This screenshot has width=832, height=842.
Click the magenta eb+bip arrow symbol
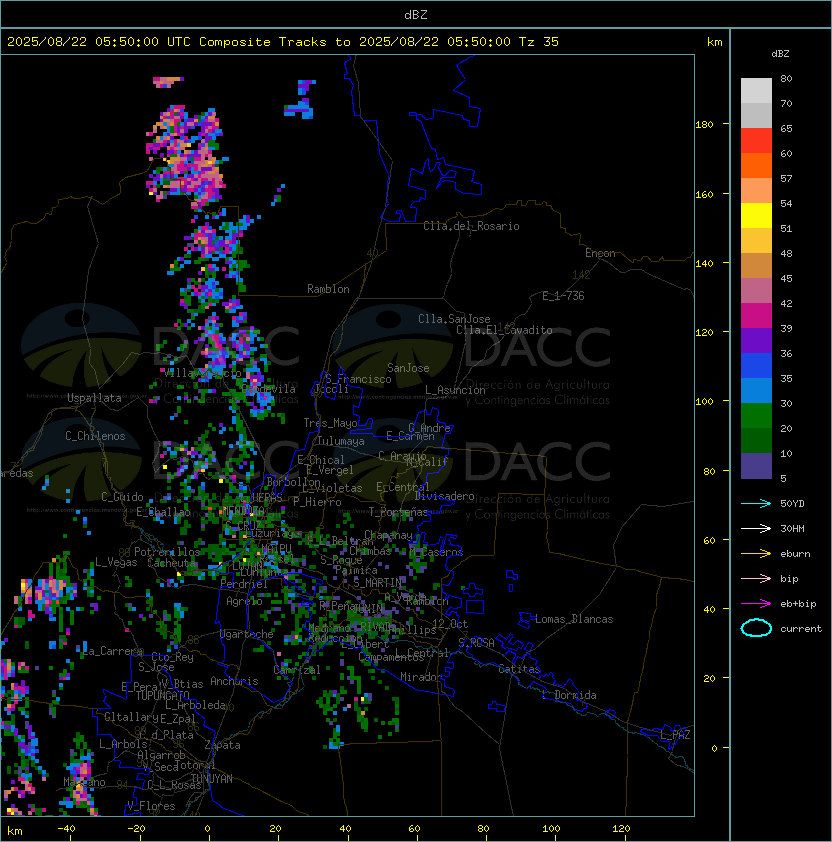pyautogui.click(x=756, y=604)
